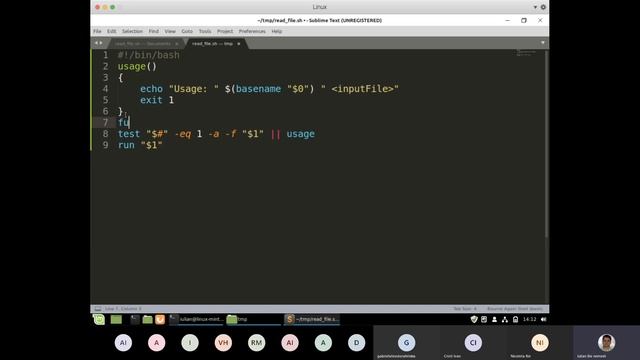The width and height of the screenshot is (640, 360).
Task: Switch to the iulian@linux-mint terminal window
Action: click(196, 319)
